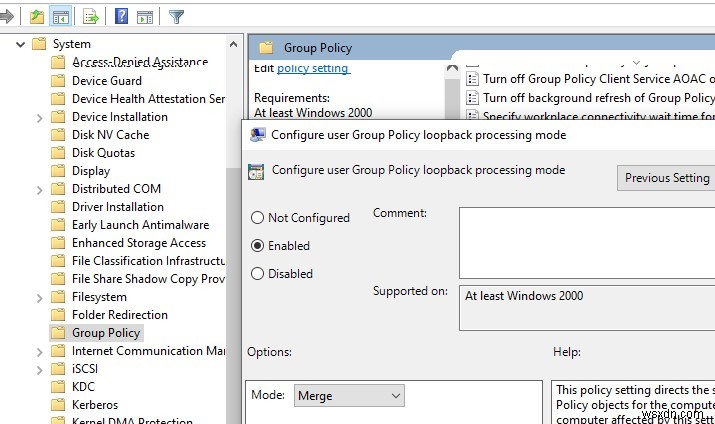This screenshot has height=424, width=715.
Task: Click the Device Guard folder icon
Action: coord(58,81)
